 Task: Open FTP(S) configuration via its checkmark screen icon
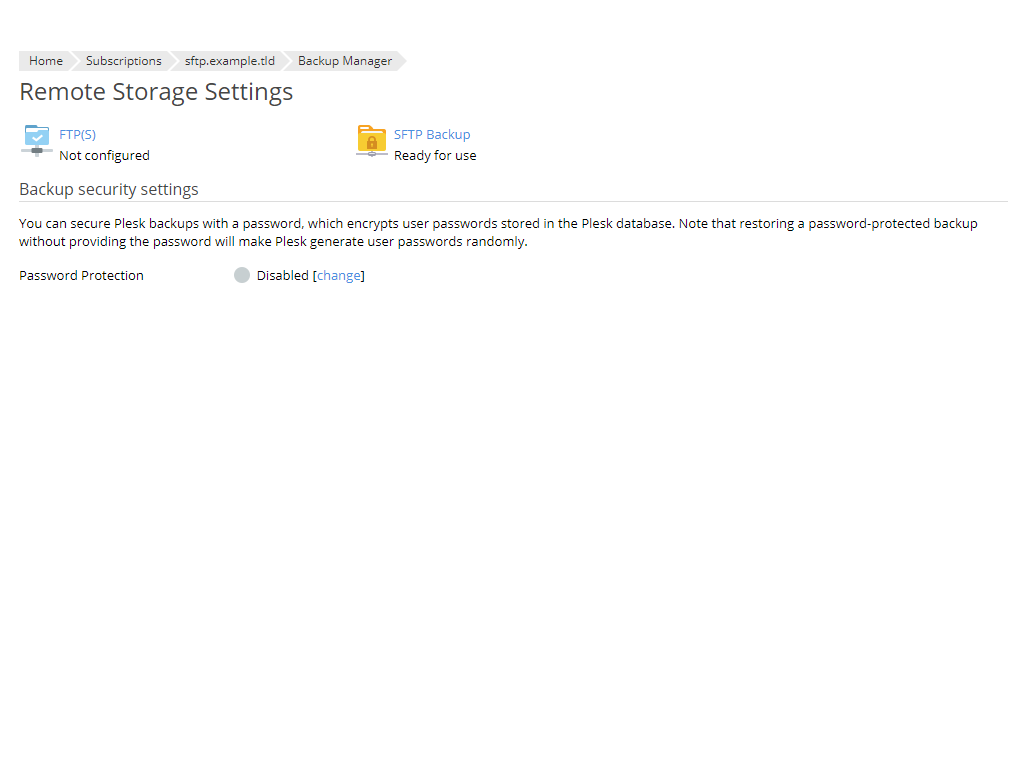pyautogui.click(x=37, y=134)
